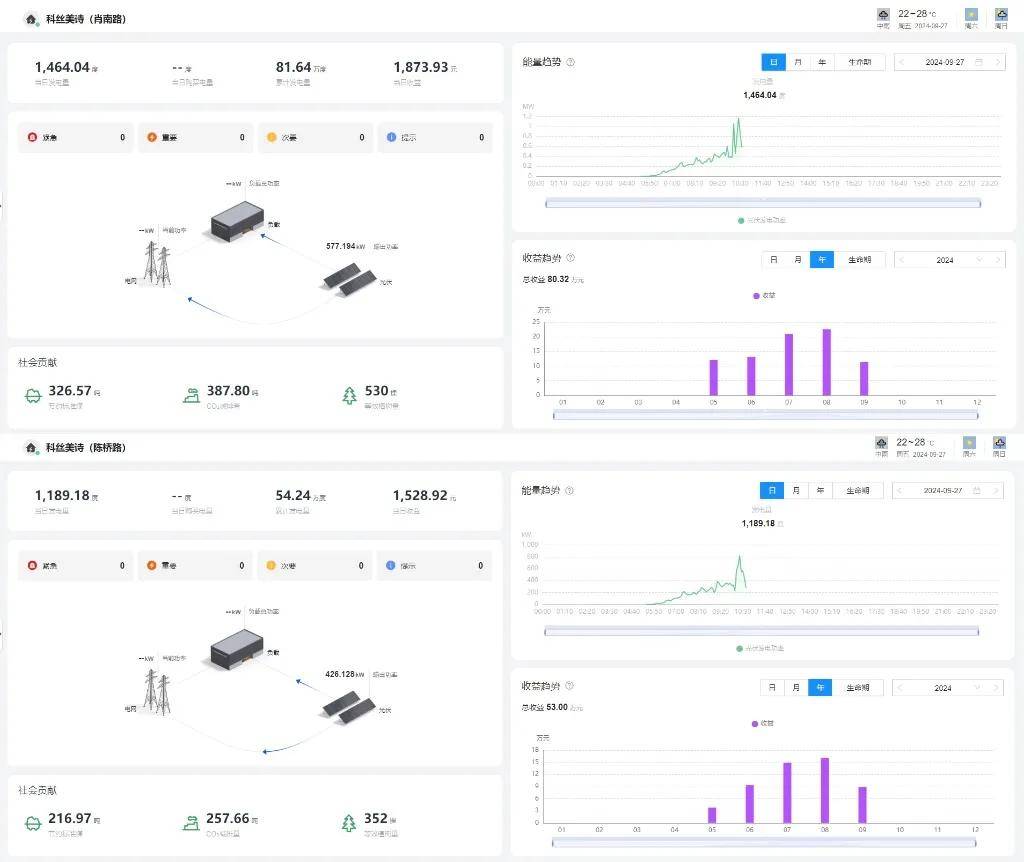Click the solar panel (光伏) graphic in the 肖南路 diagram
The height and width of the screenshot is (862, 1024).
point(349,279)
